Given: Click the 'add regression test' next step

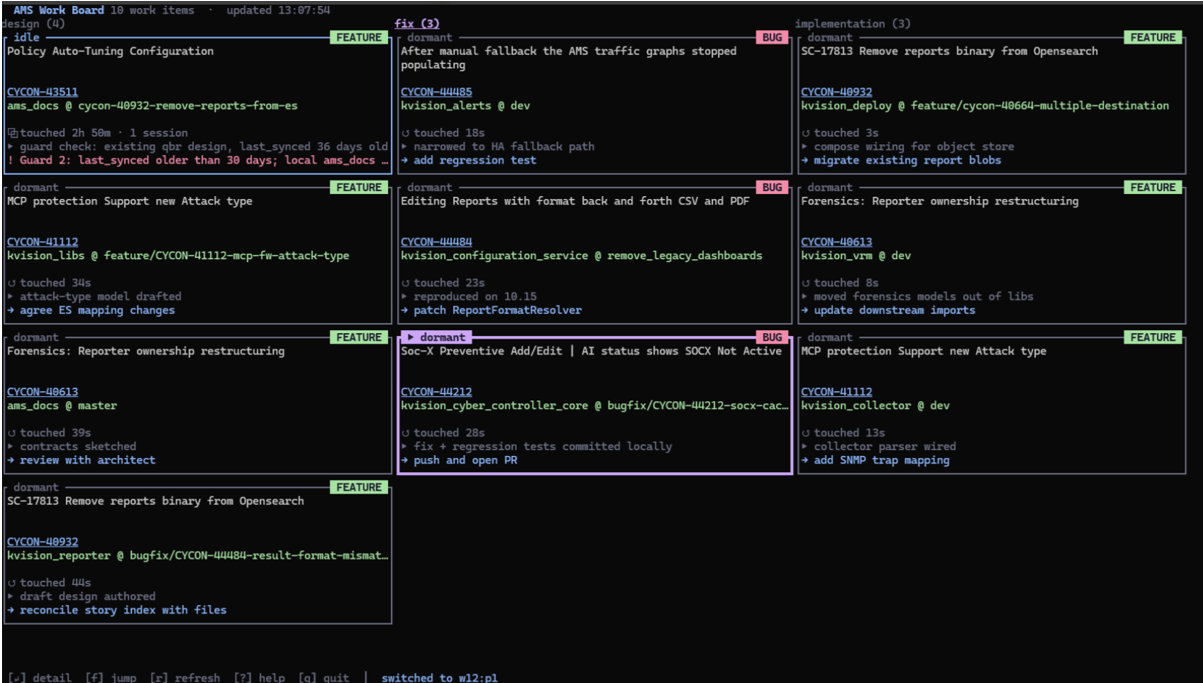Looking at the screenshot, I should point(469,160).
